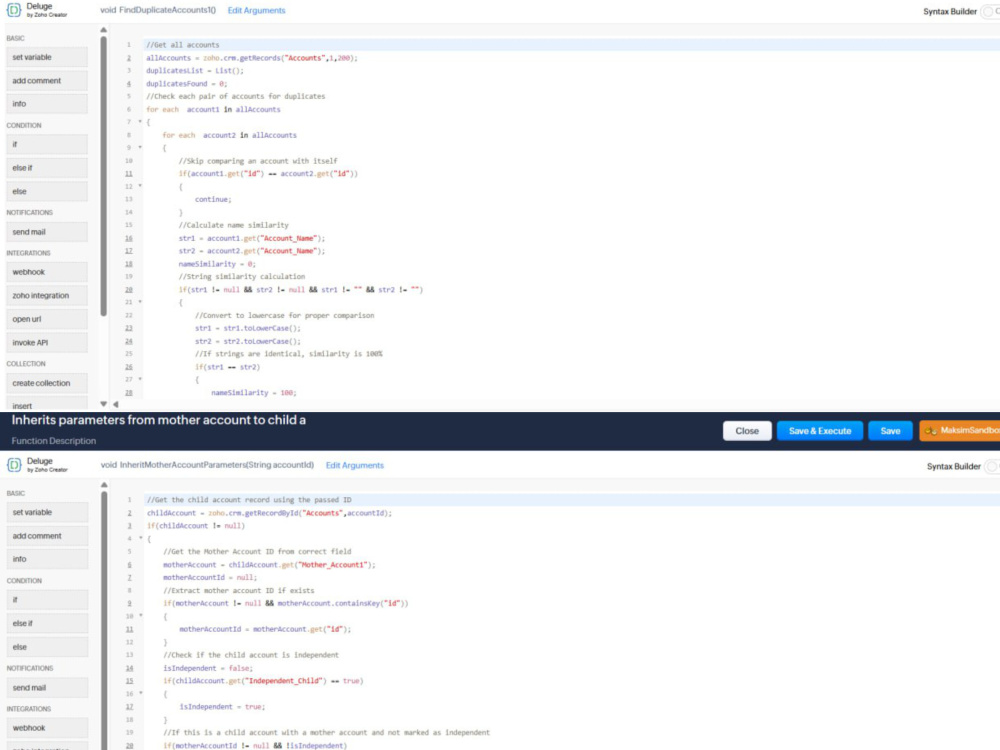Click sidebar scrollbar in InheritMotherAccountParameters editor
Image resolution: width=1000 pixels, height=750 pixels.
click(104, 619)
